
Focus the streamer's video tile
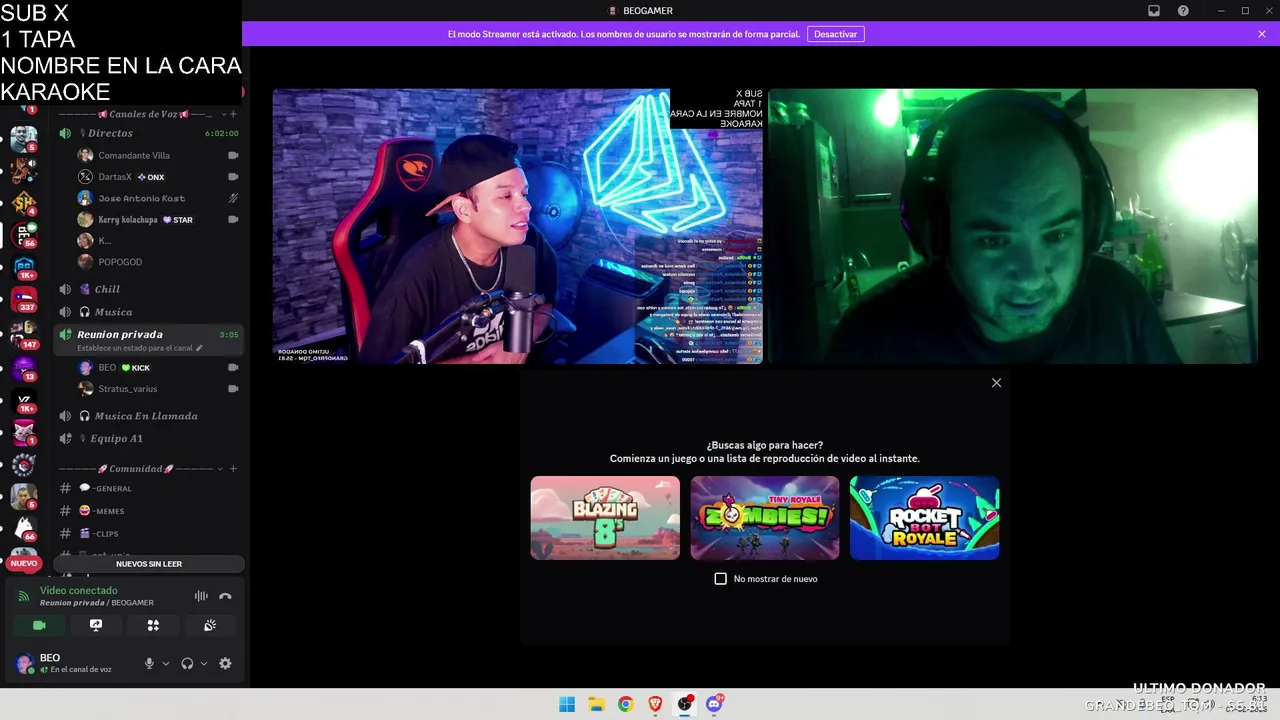518,226
